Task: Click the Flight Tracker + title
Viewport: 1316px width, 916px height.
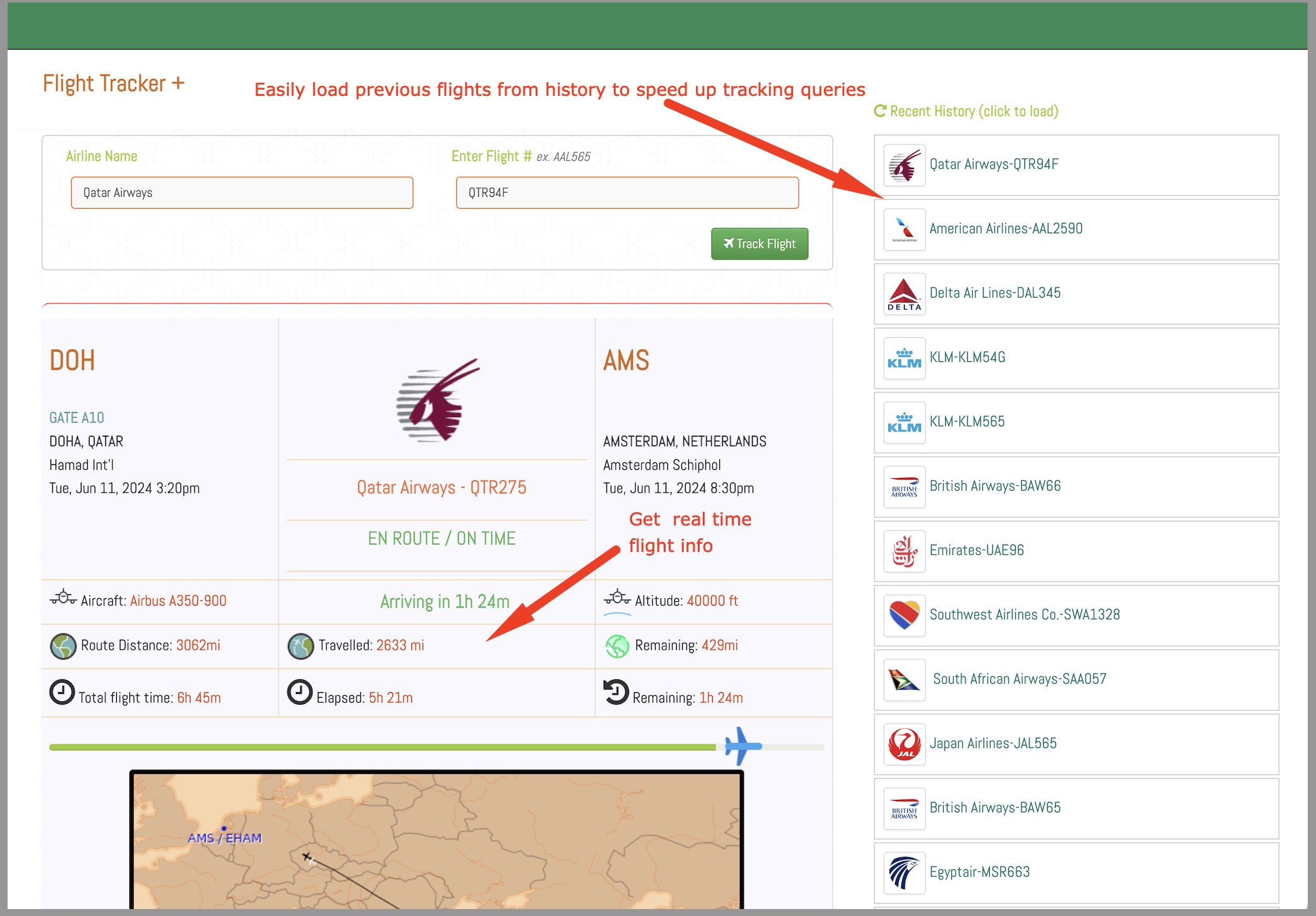Action: click(114, 83)
